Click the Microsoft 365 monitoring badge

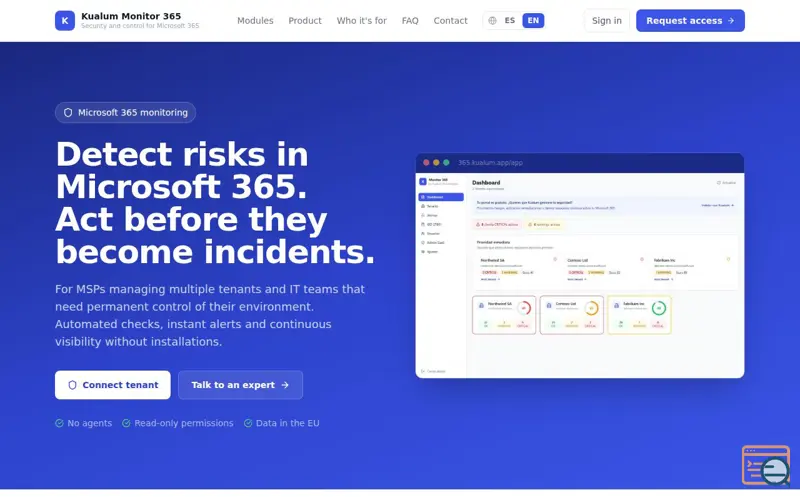126,113
